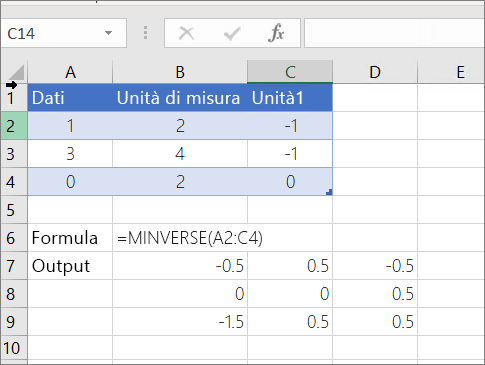Click the 'Unità di misura' header cell
Screen dimensions: 485x365
click(x=180, y=98)
